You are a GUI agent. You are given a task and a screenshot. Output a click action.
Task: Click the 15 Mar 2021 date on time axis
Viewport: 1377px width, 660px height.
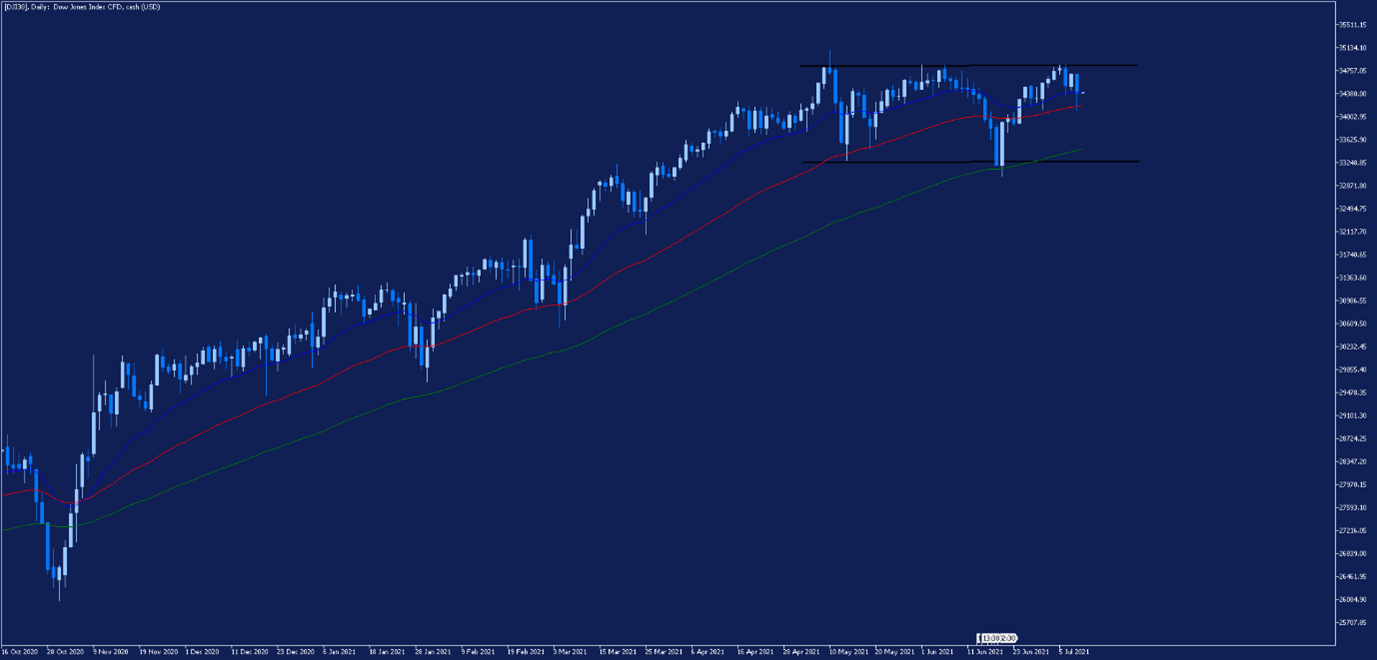tap(618, 650)
